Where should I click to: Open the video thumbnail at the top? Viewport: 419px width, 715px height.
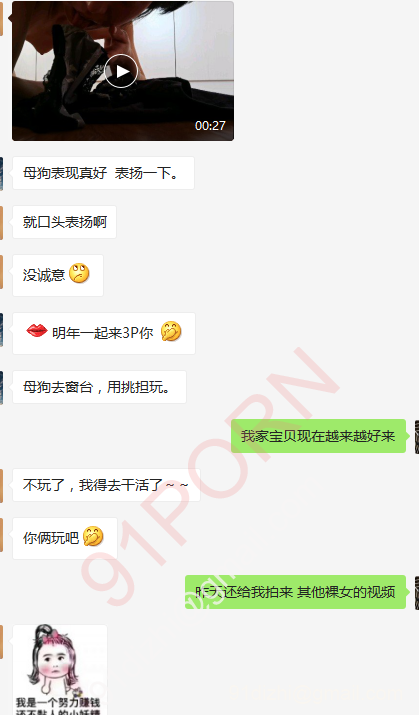coord(123,71)
